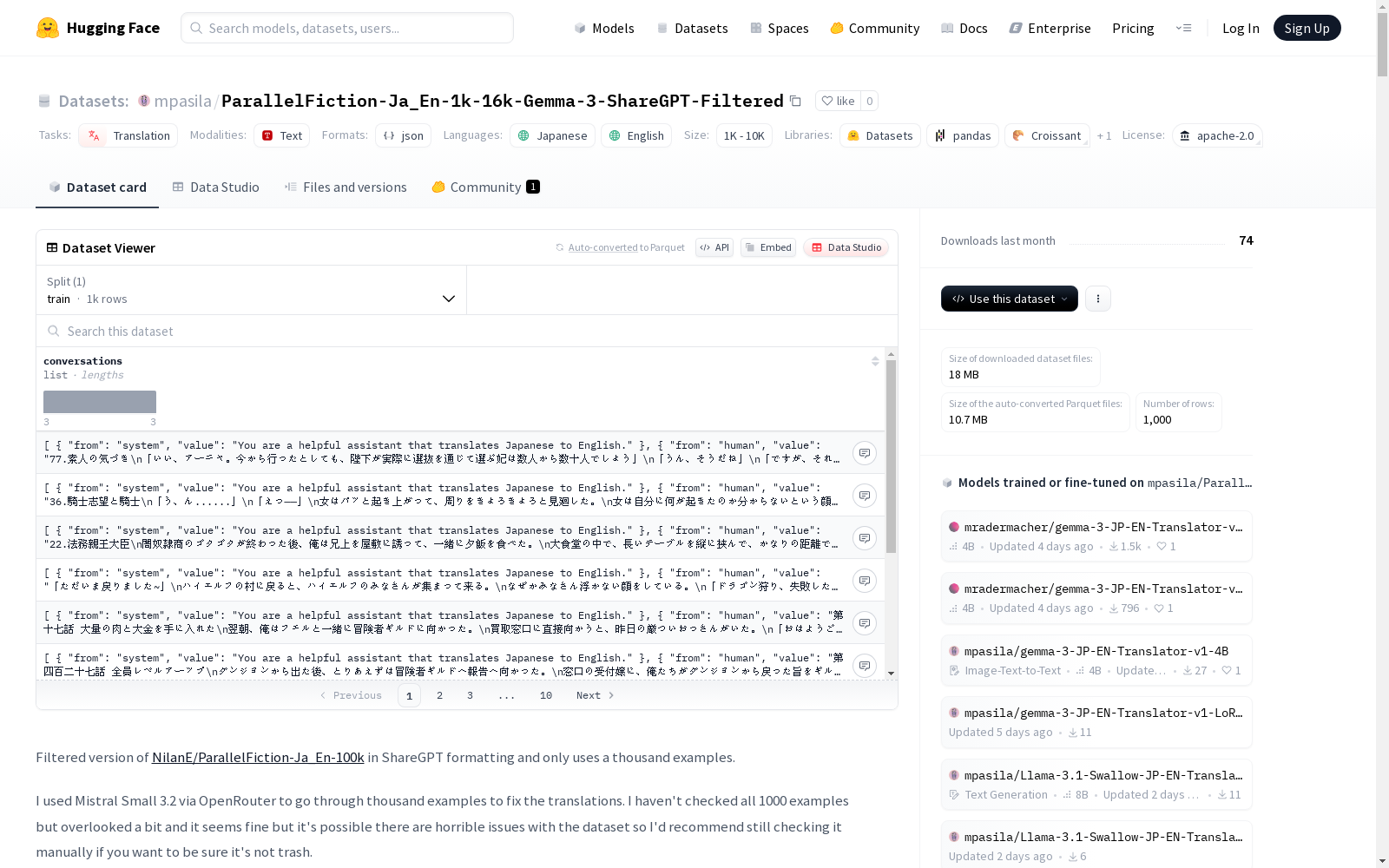Open row conversation icon for 77.素人 row
The image size is (1389, 868).
coord(865,453)
